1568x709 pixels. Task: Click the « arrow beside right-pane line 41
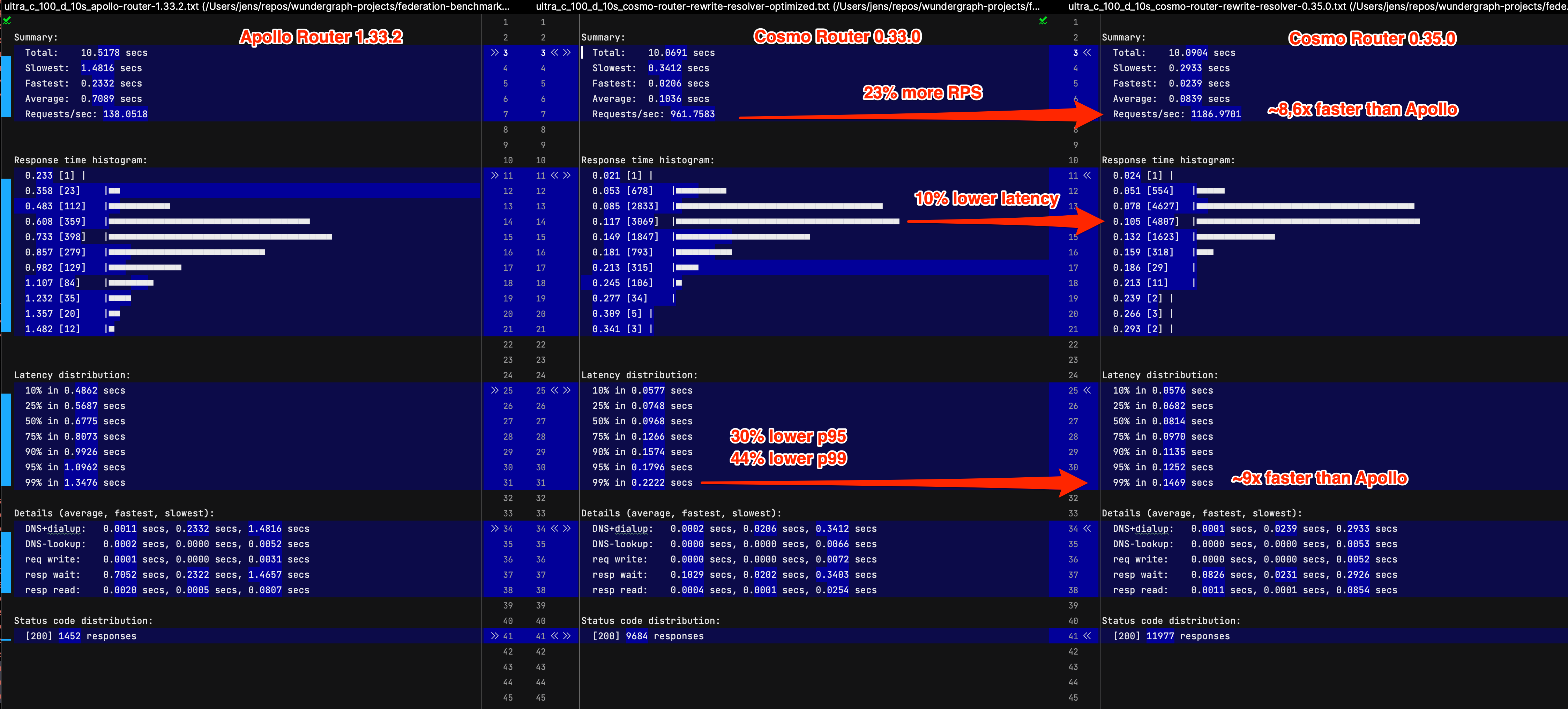coord(1087,636)
